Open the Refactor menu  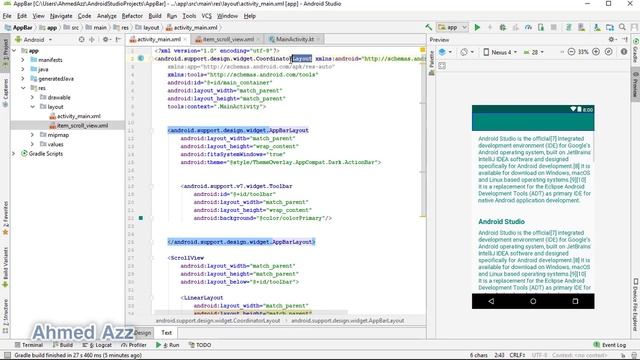click(132, 16)
